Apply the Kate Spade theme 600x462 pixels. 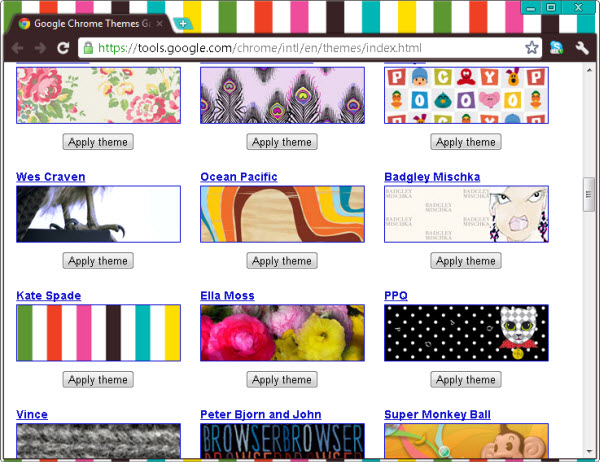click(98, 380)
